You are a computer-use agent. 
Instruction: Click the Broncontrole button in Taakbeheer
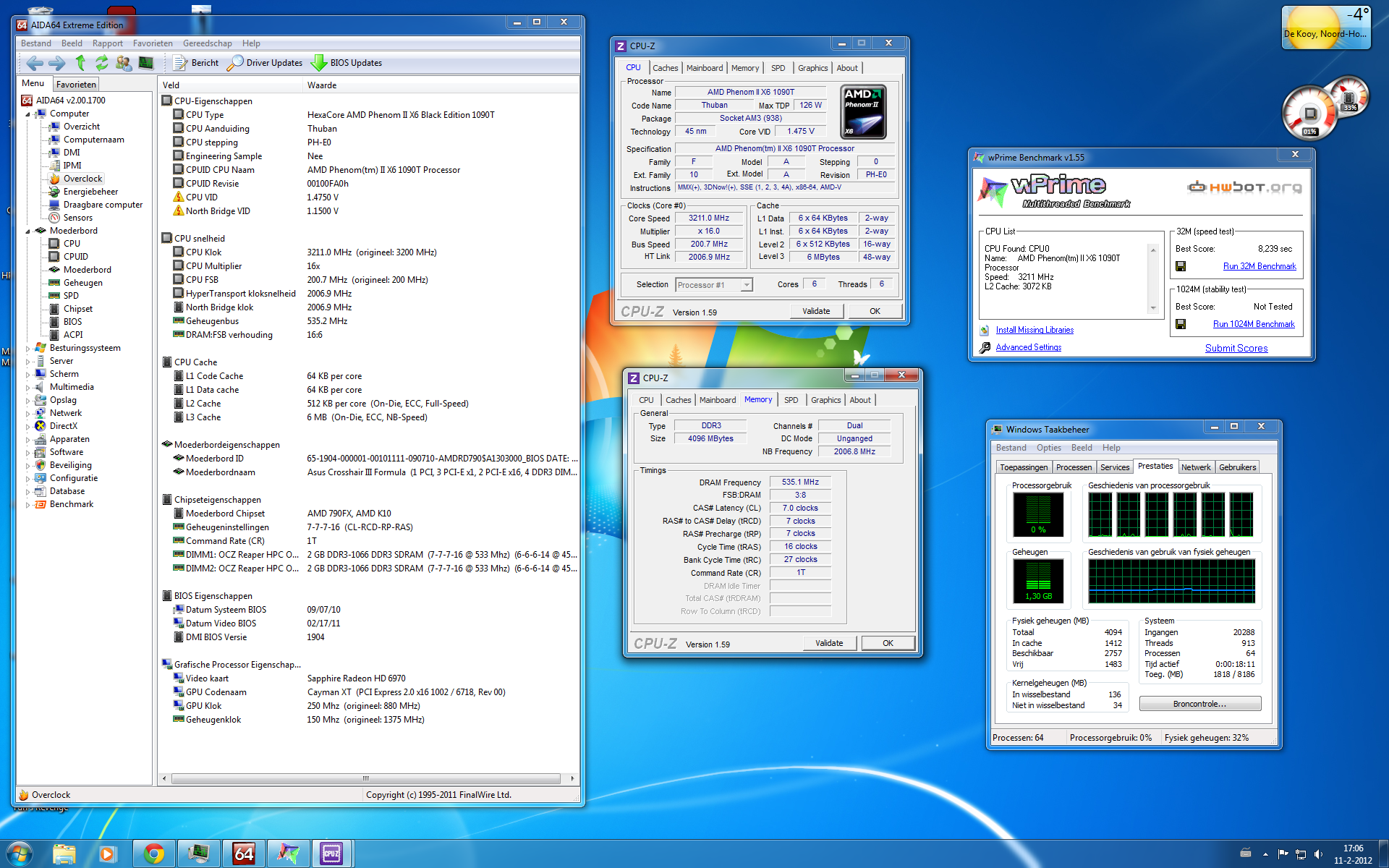(x=1200, y=704)
